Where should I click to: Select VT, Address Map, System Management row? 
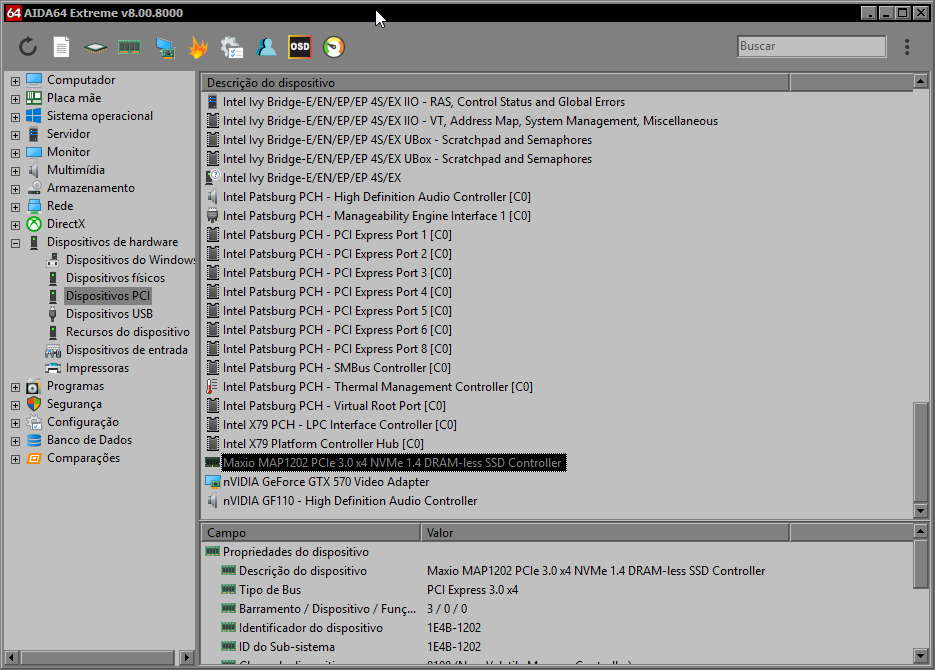tap(470, 121)
